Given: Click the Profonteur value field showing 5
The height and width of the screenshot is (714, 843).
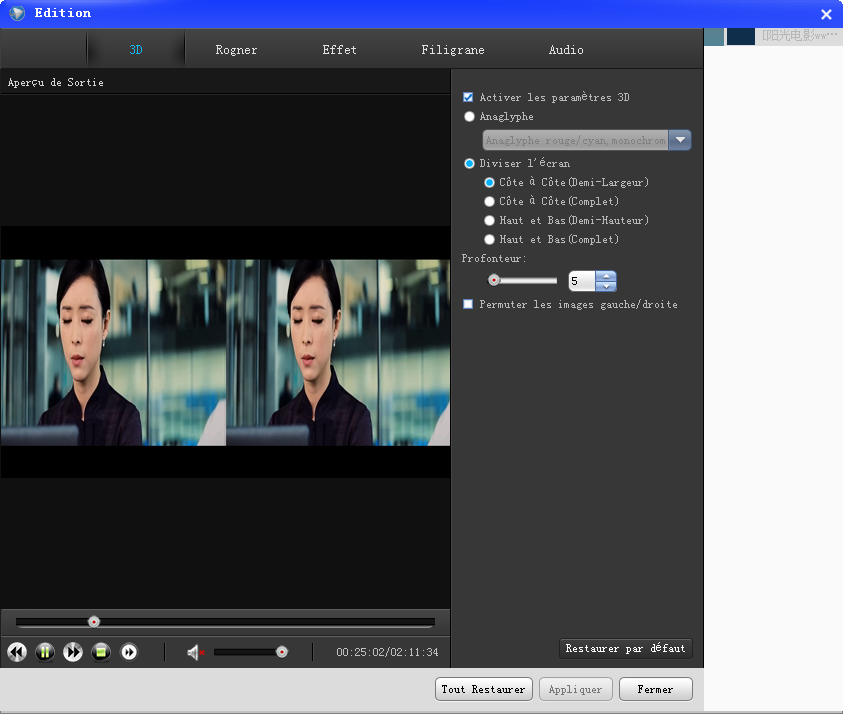Looking at the screenshot, I should pos(582,281).
